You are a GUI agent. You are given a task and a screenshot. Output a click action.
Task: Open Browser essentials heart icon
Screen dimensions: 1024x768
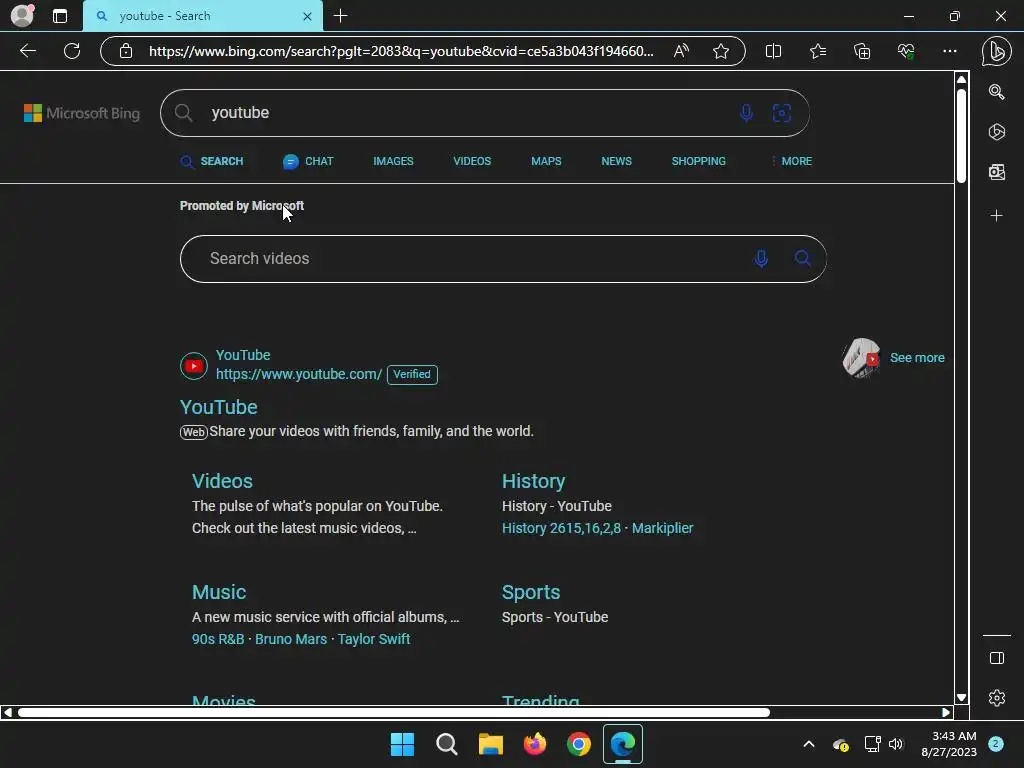(x=906, y=51)
